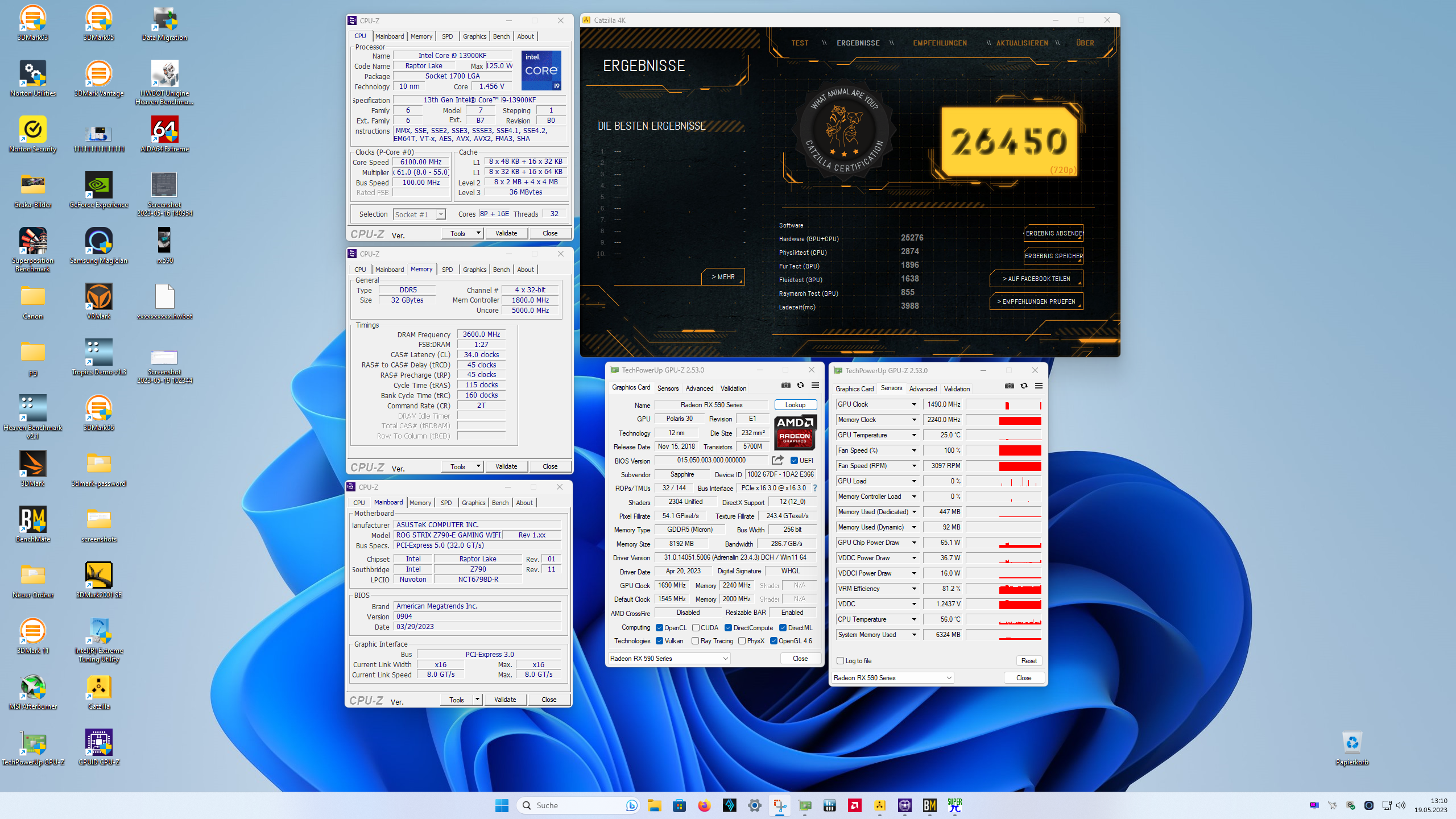The image size is (1456, 819).
Task: Toggle the CUDA checkbox in GPU-Z
Action: [x=696, y=628]
